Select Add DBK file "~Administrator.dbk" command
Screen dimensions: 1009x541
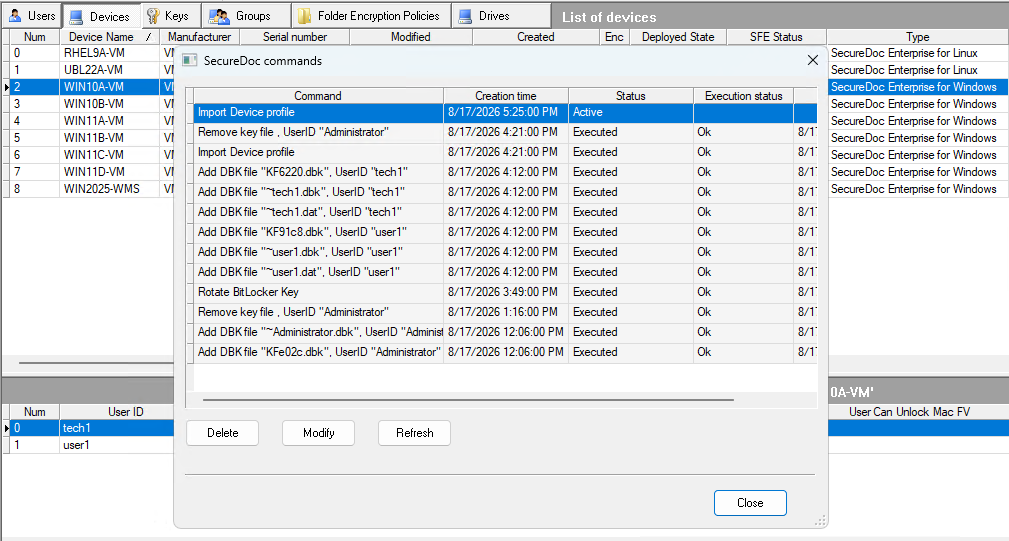(x=505, y=332)
